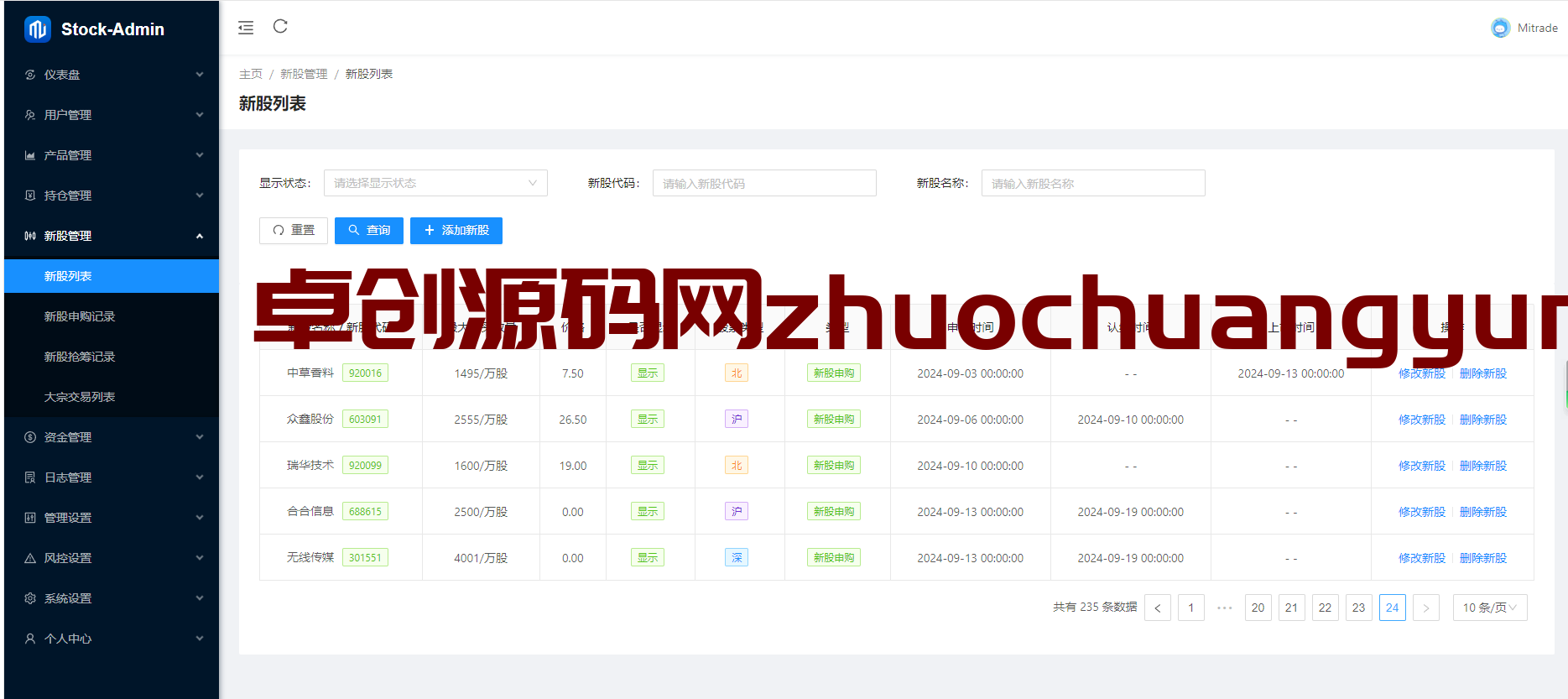Click the 风控设置 warning icon

tap(30, 558)
